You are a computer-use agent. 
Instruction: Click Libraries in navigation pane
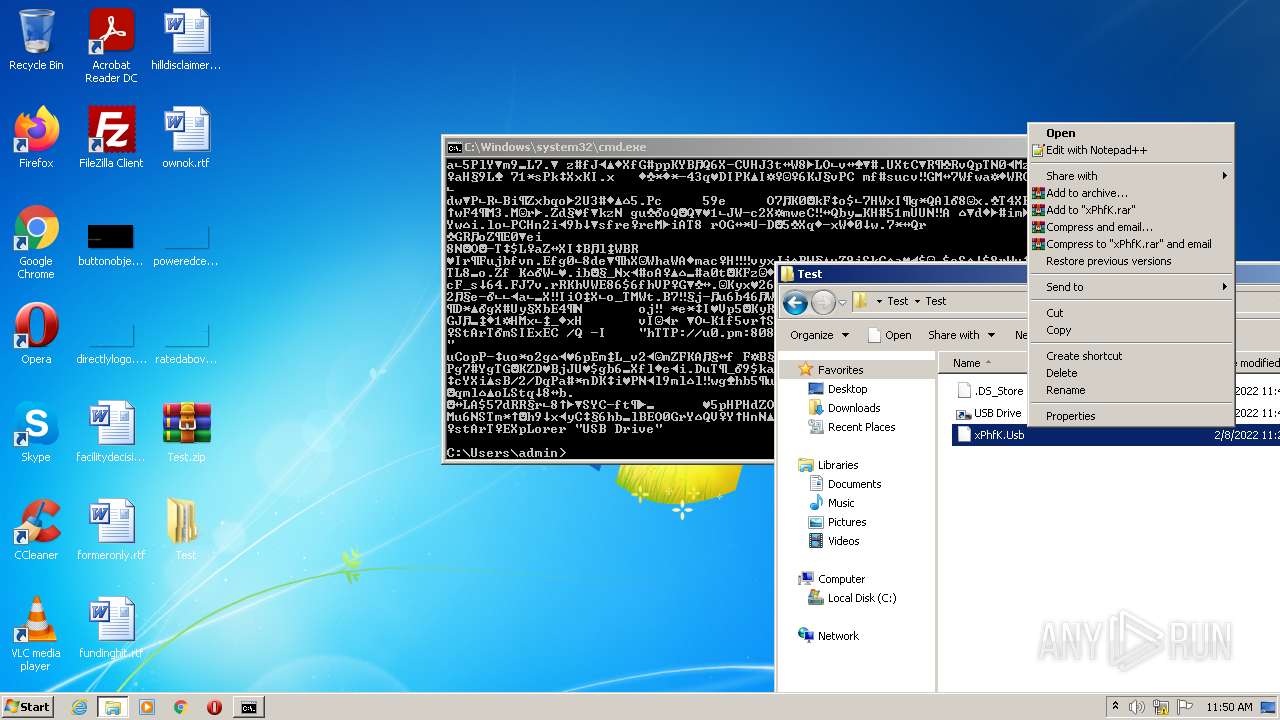[838, 465]
